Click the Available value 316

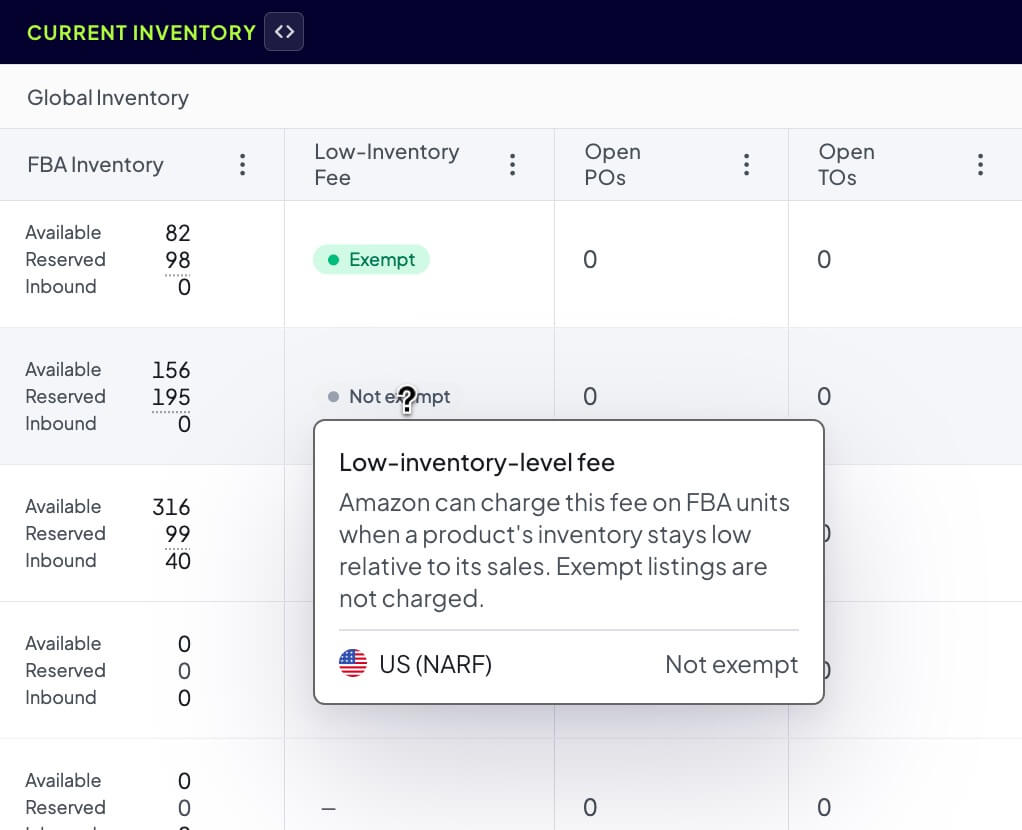[x=171, y=507]
